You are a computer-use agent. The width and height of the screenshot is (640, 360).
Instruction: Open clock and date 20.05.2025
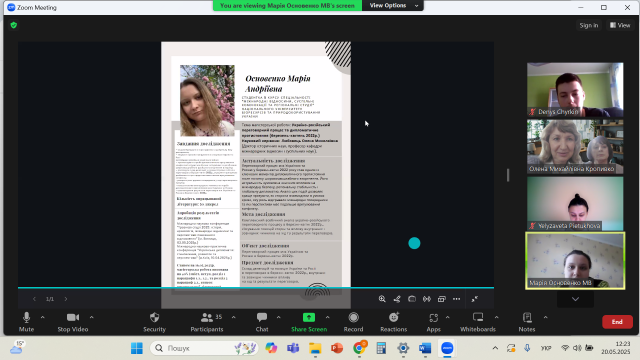616,348
